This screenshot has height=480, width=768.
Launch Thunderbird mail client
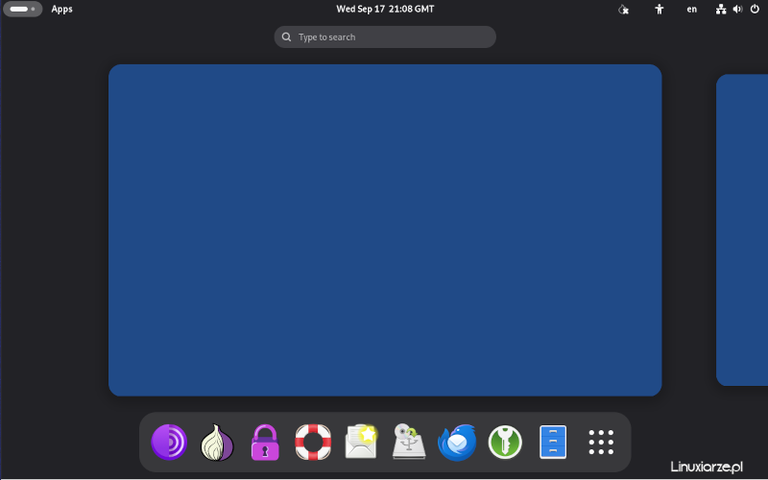coord(457,442)
